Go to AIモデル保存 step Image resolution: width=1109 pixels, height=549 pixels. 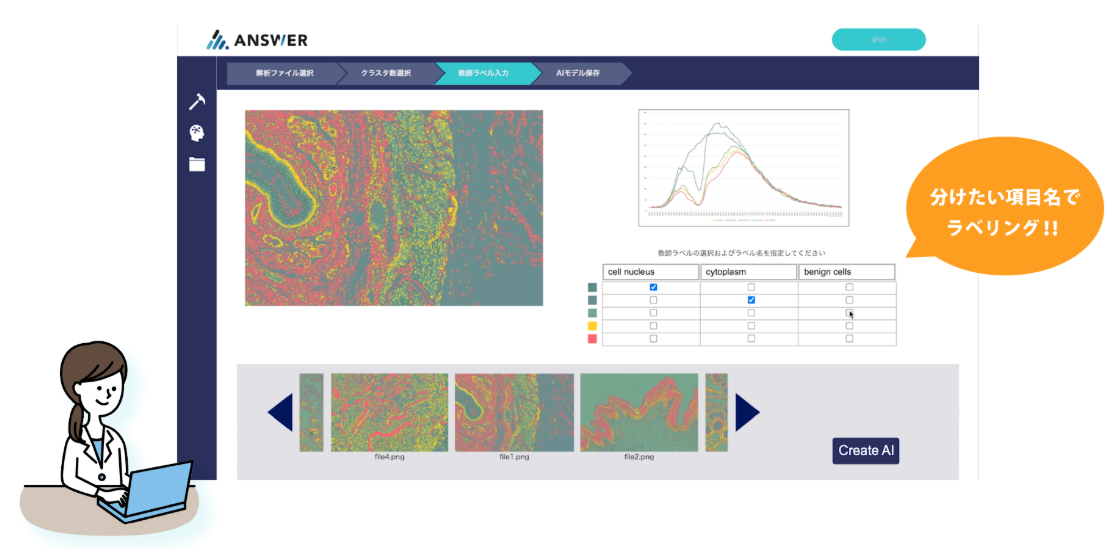(578, 74)
